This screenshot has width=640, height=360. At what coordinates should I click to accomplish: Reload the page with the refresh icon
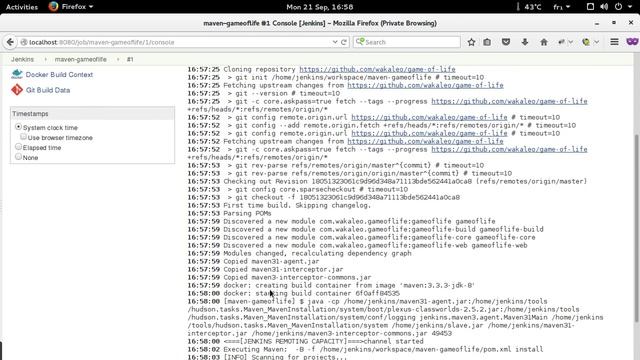click(344, 42)
